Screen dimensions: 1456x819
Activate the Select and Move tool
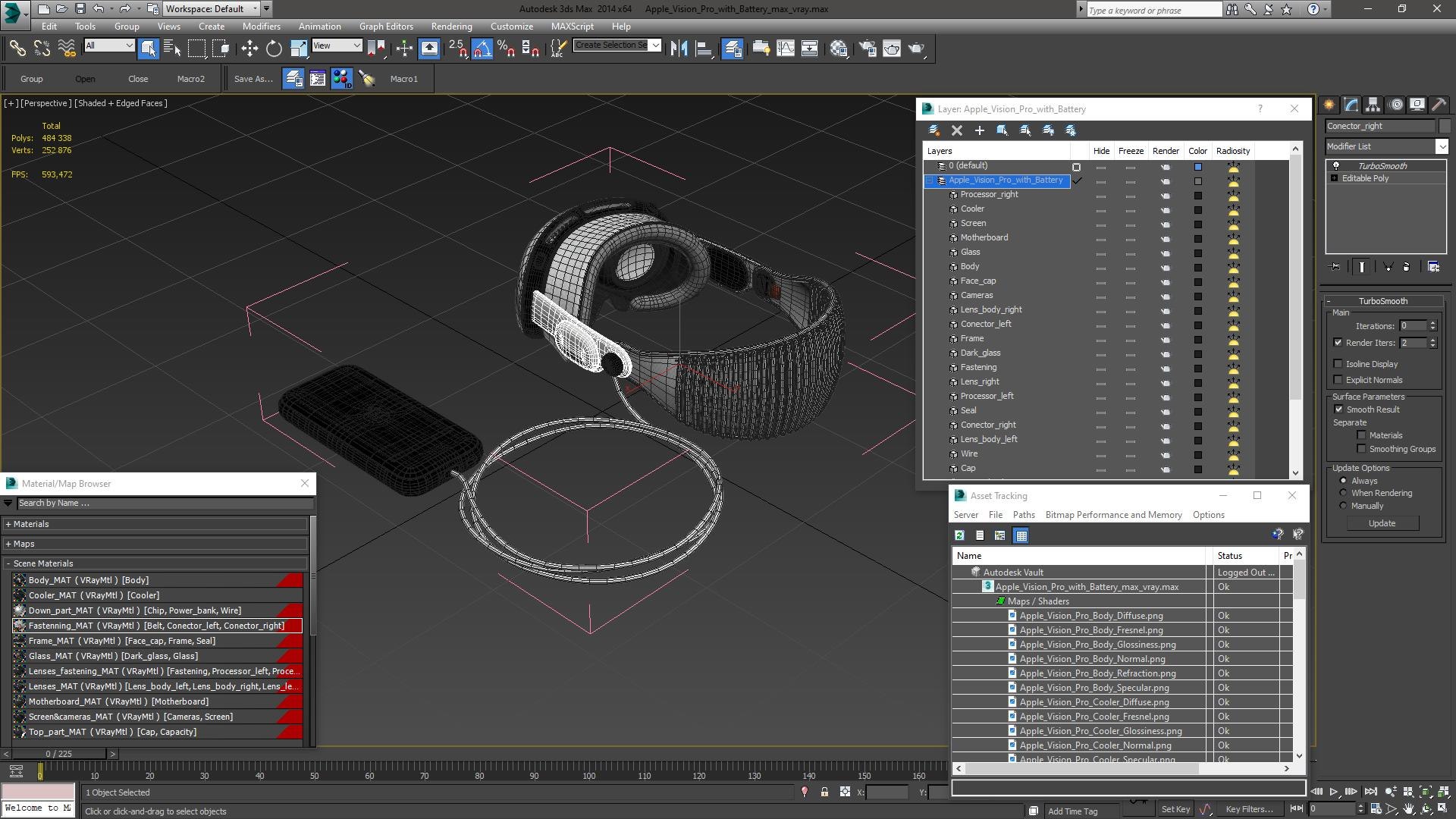[249, 49]
